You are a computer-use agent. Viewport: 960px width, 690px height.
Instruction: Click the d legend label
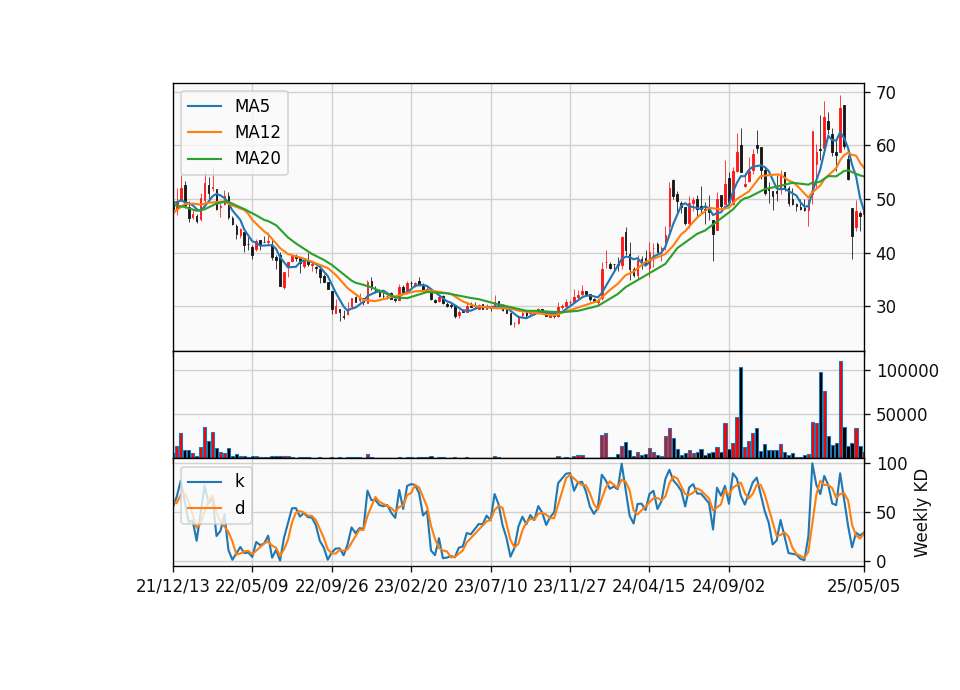point(239,508)
